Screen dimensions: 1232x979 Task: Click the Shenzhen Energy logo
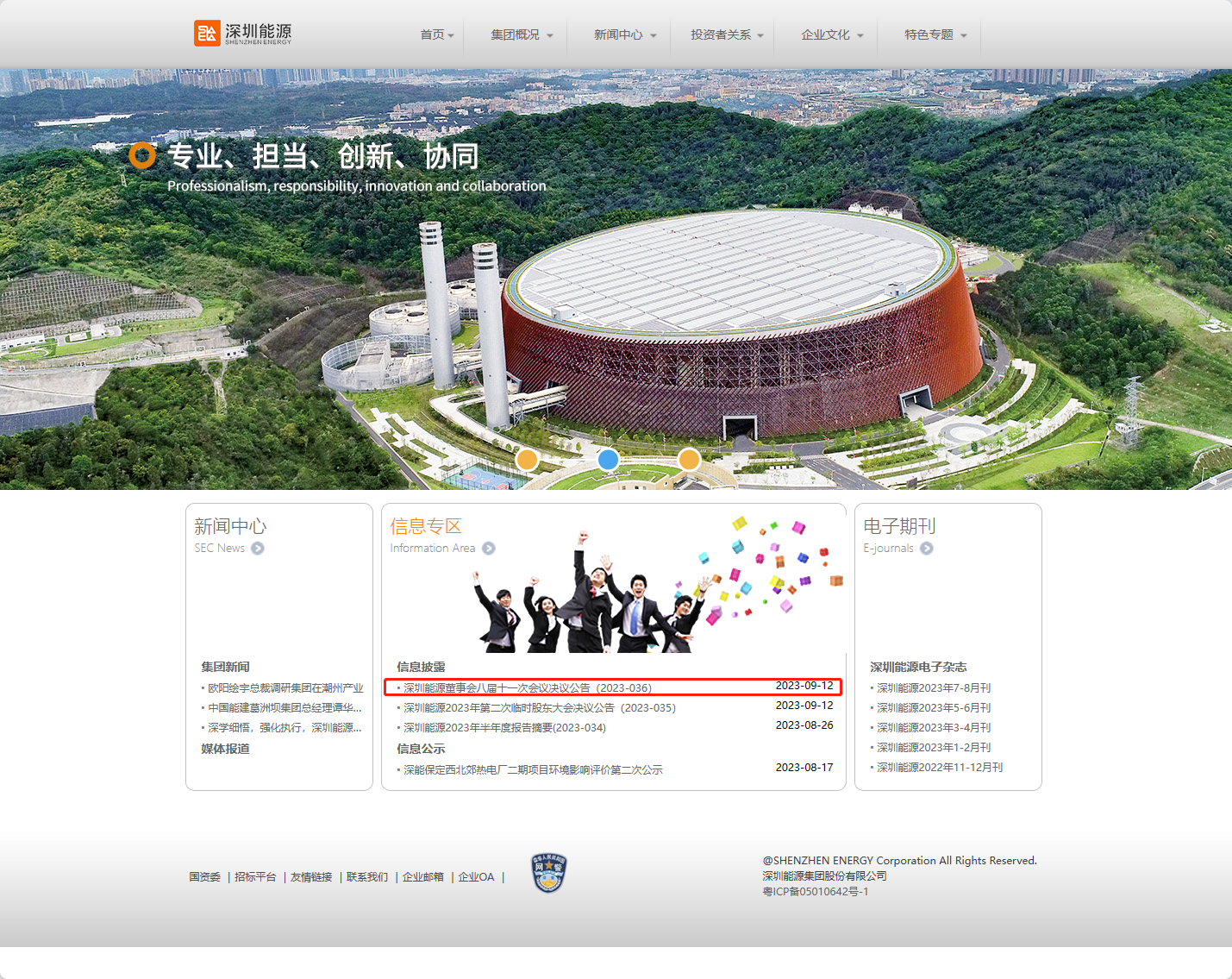point(242,33)
